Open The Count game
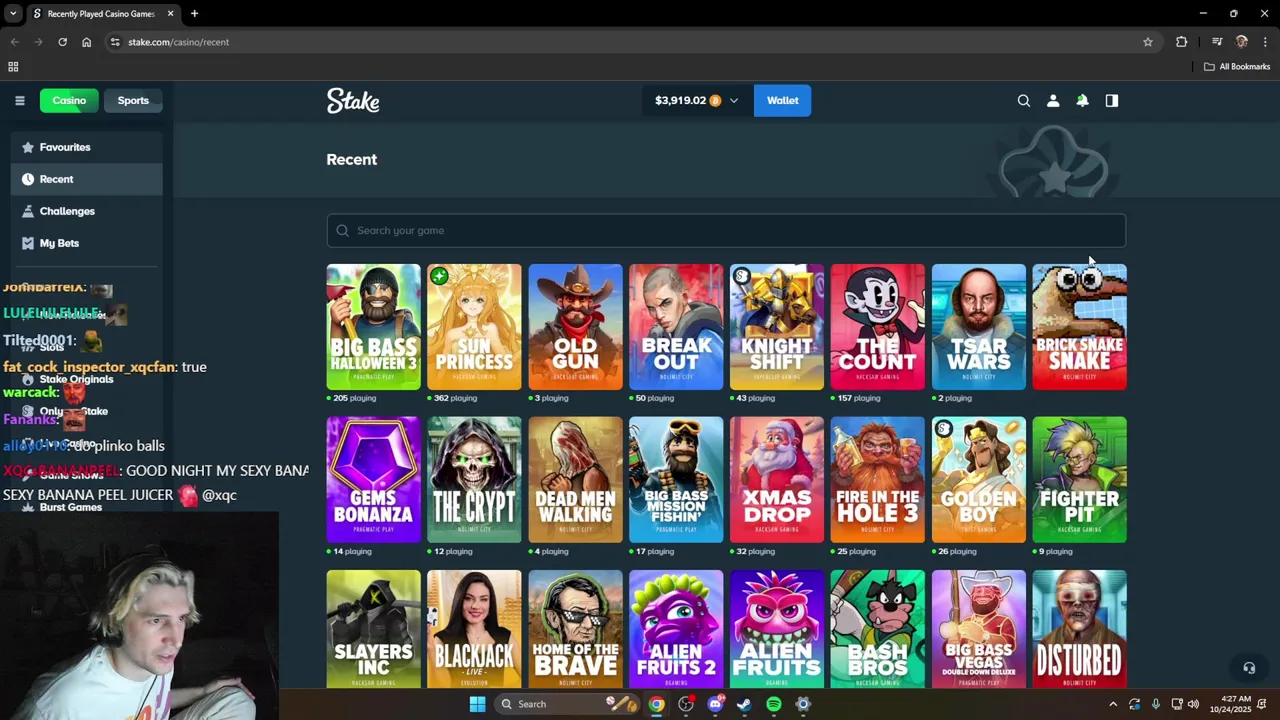Image resolution: width=1280 pixels, height=720 pixels. point(878,327)
